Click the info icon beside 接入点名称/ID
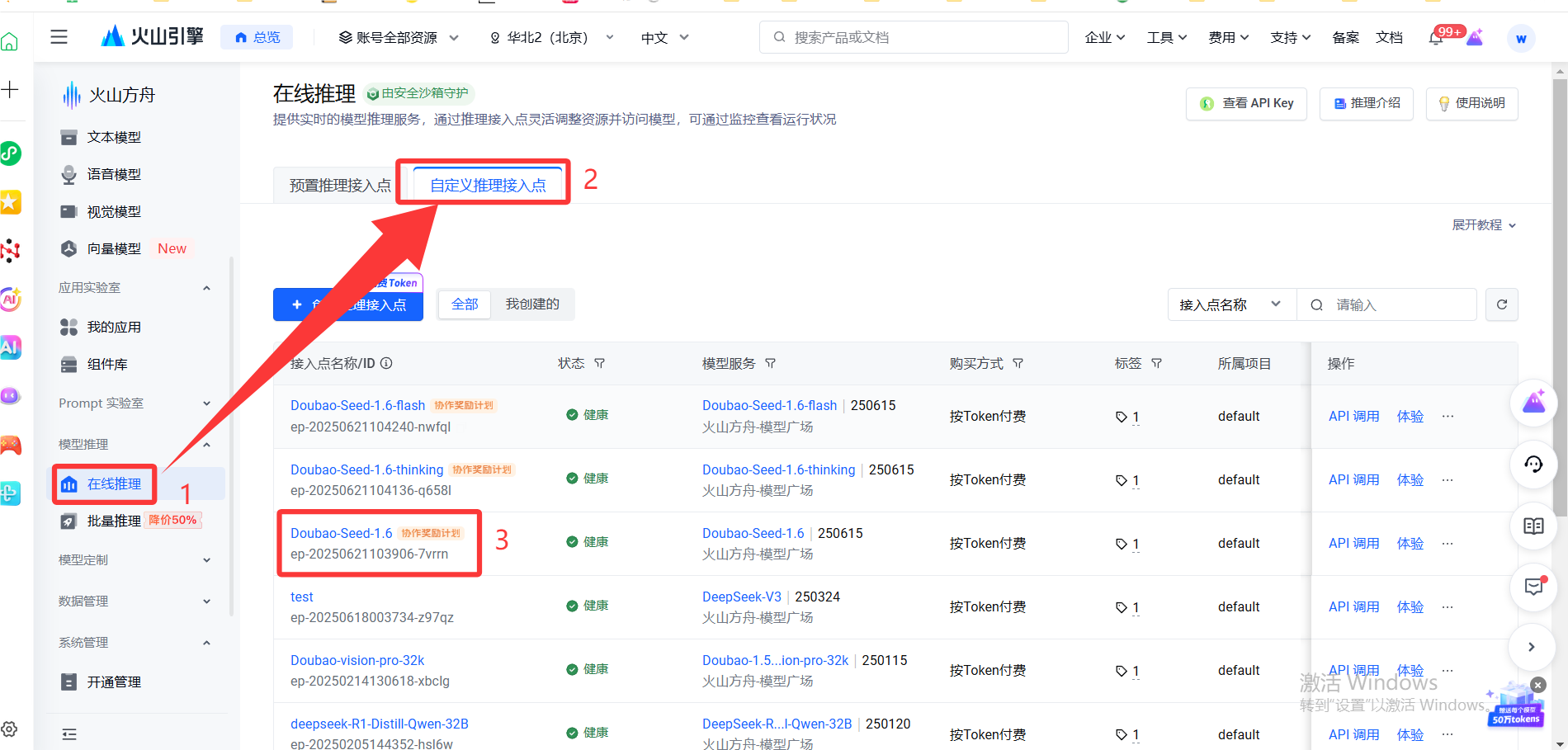Viewport: 1568px width, 750px height. tap(386, 363)
